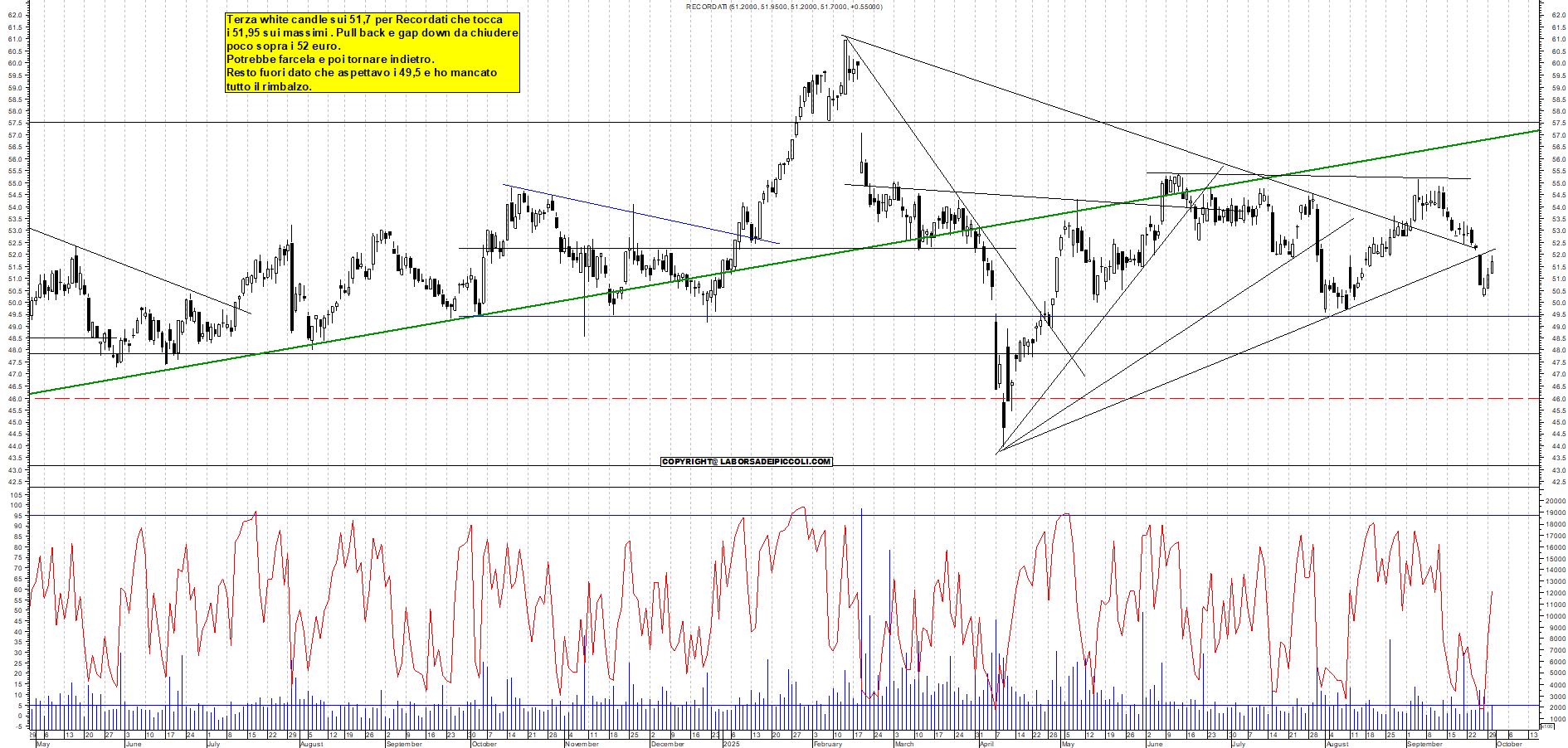Click the RECORDATI price title at top
Screen dimensions: 1568x748
click(784, 7)
